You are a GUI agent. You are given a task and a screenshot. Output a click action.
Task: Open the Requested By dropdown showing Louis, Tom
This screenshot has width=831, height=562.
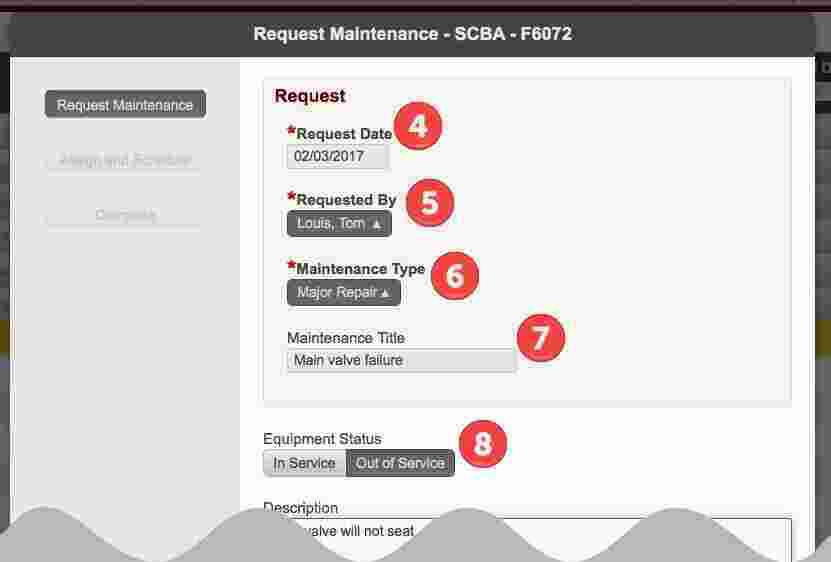point(339,224)
